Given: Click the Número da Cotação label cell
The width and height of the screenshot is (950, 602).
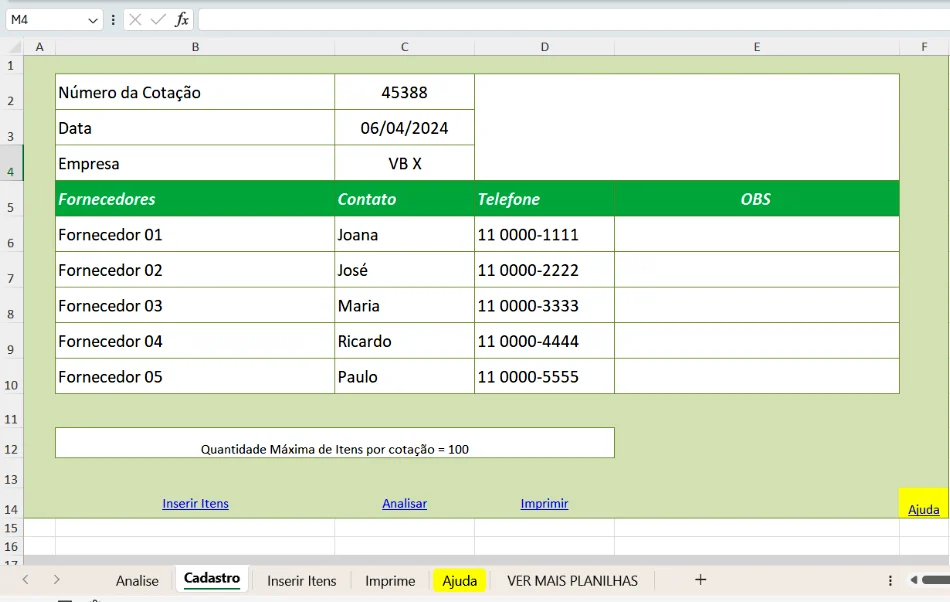Looking at the screenshot, I should 195,92.
